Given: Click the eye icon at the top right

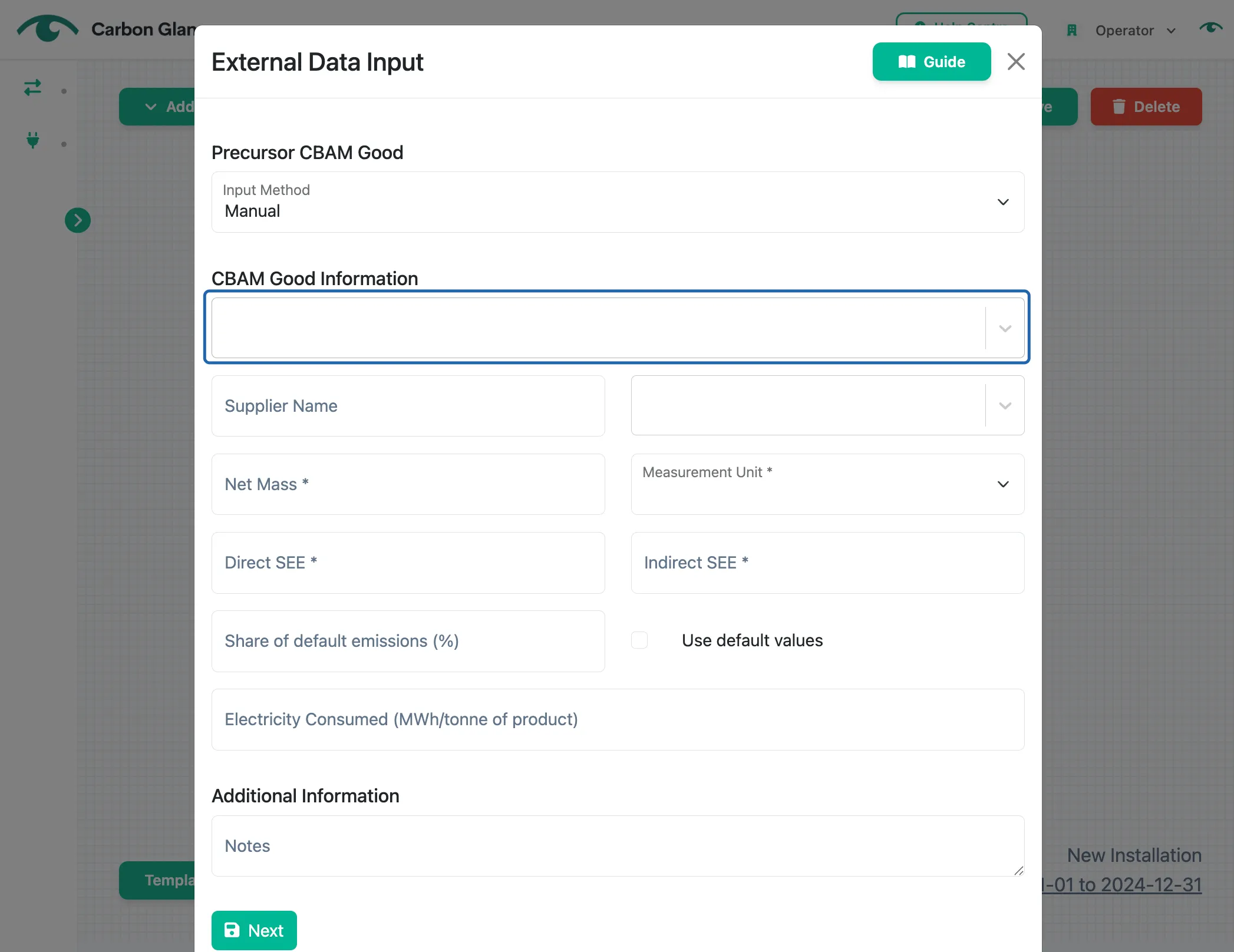Looking at the screenshot, I should pyautogui.click(x=1211, y=28).
